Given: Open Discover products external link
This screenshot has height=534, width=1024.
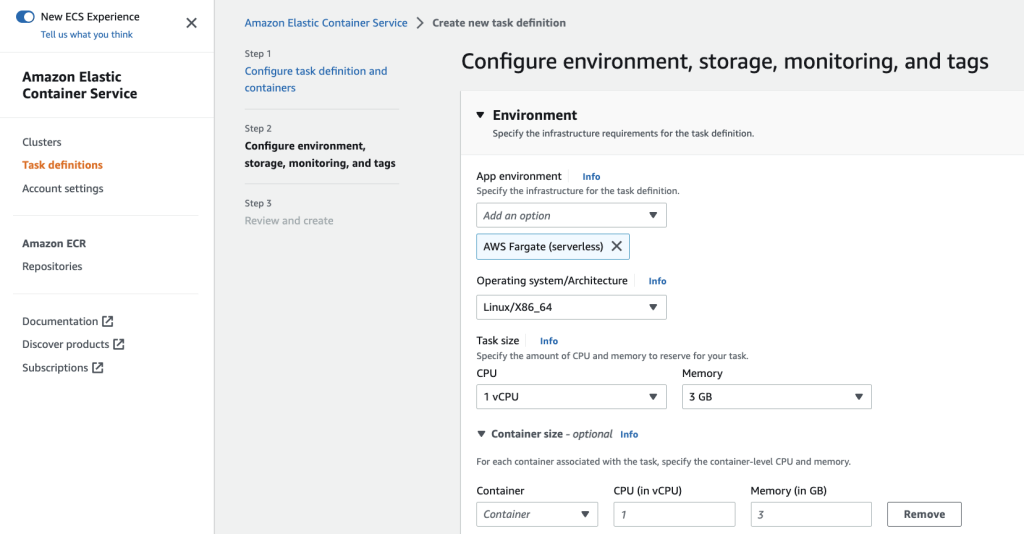Looking at the screenshot, I should coord(73,345).
